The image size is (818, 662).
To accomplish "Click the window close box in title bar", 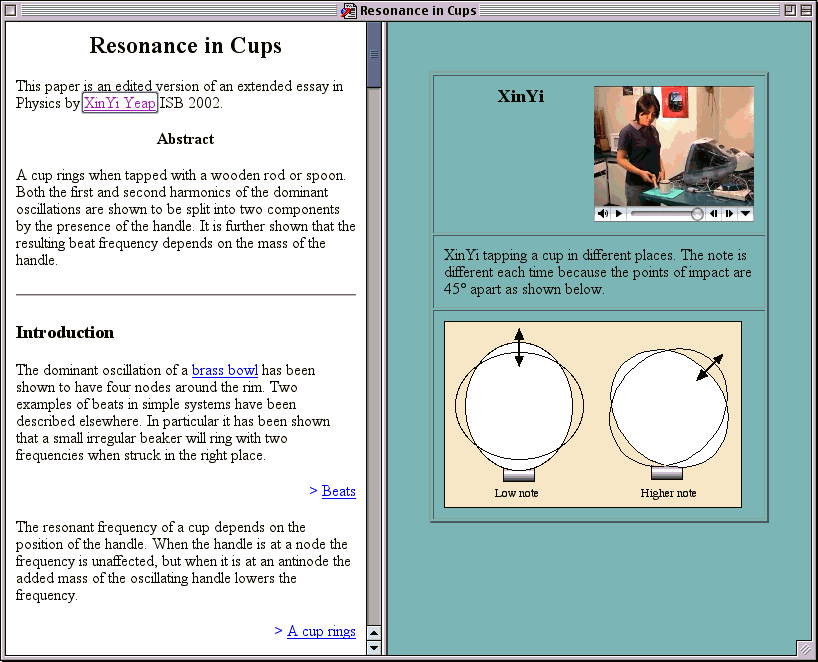I will pos(10,10).
